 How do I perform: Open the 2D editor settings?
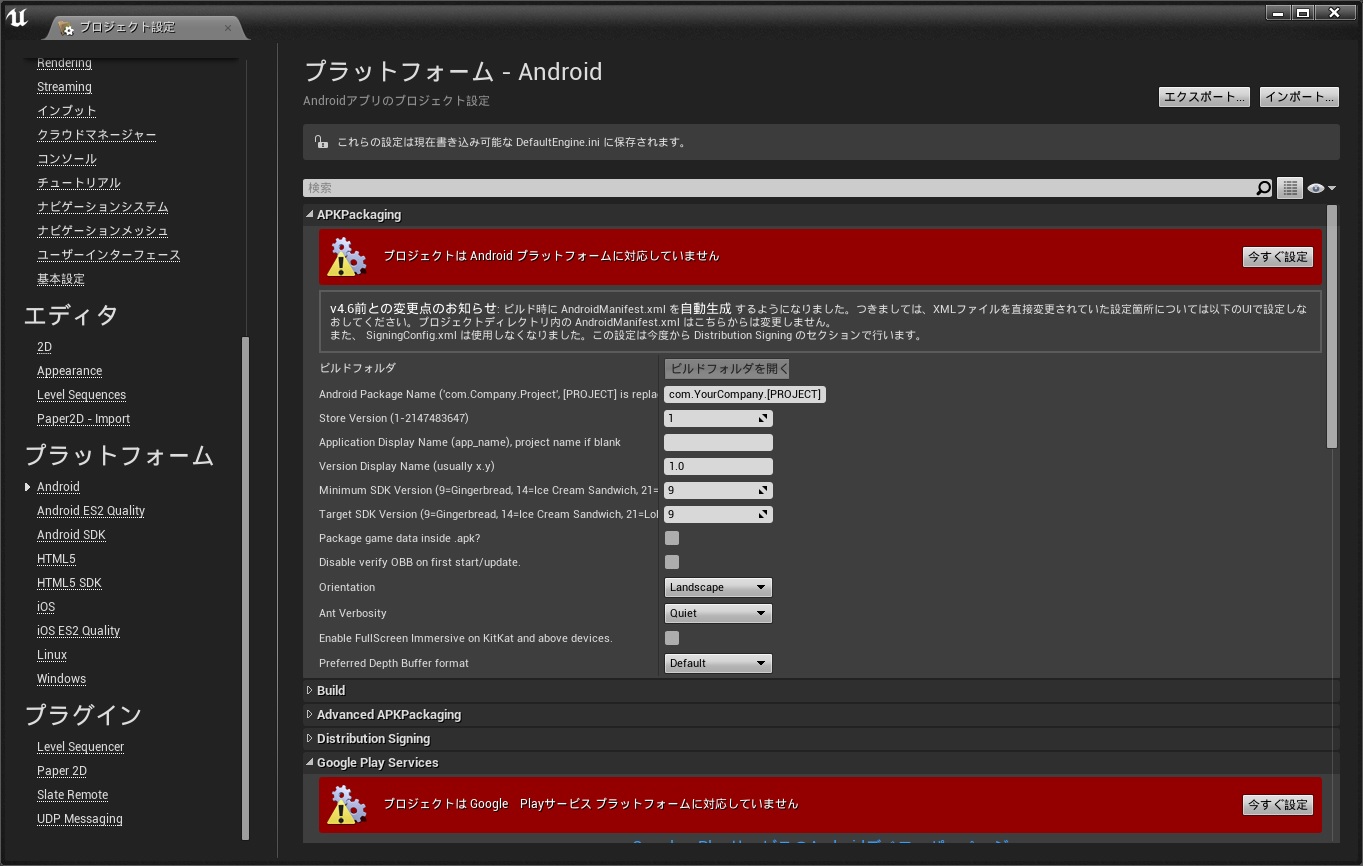click(x=44, y=347)
